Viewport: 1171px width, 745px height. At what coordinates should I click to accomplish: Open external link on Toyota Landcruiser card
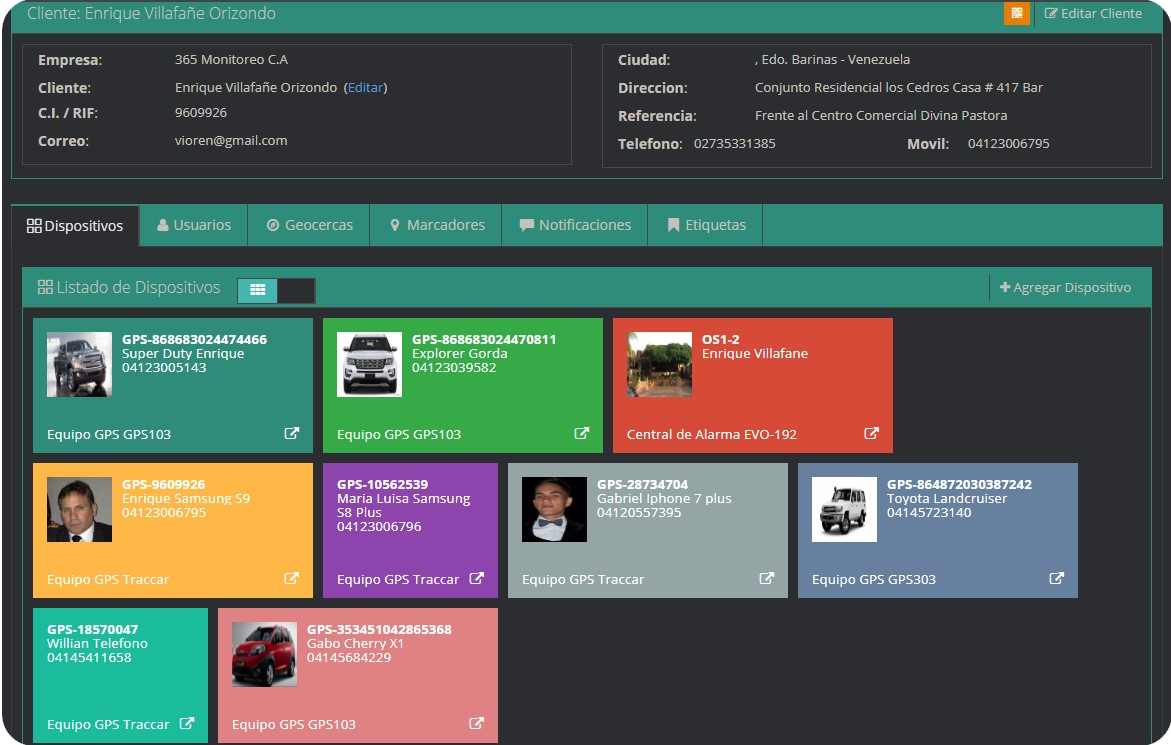[x=1056, y=579]
